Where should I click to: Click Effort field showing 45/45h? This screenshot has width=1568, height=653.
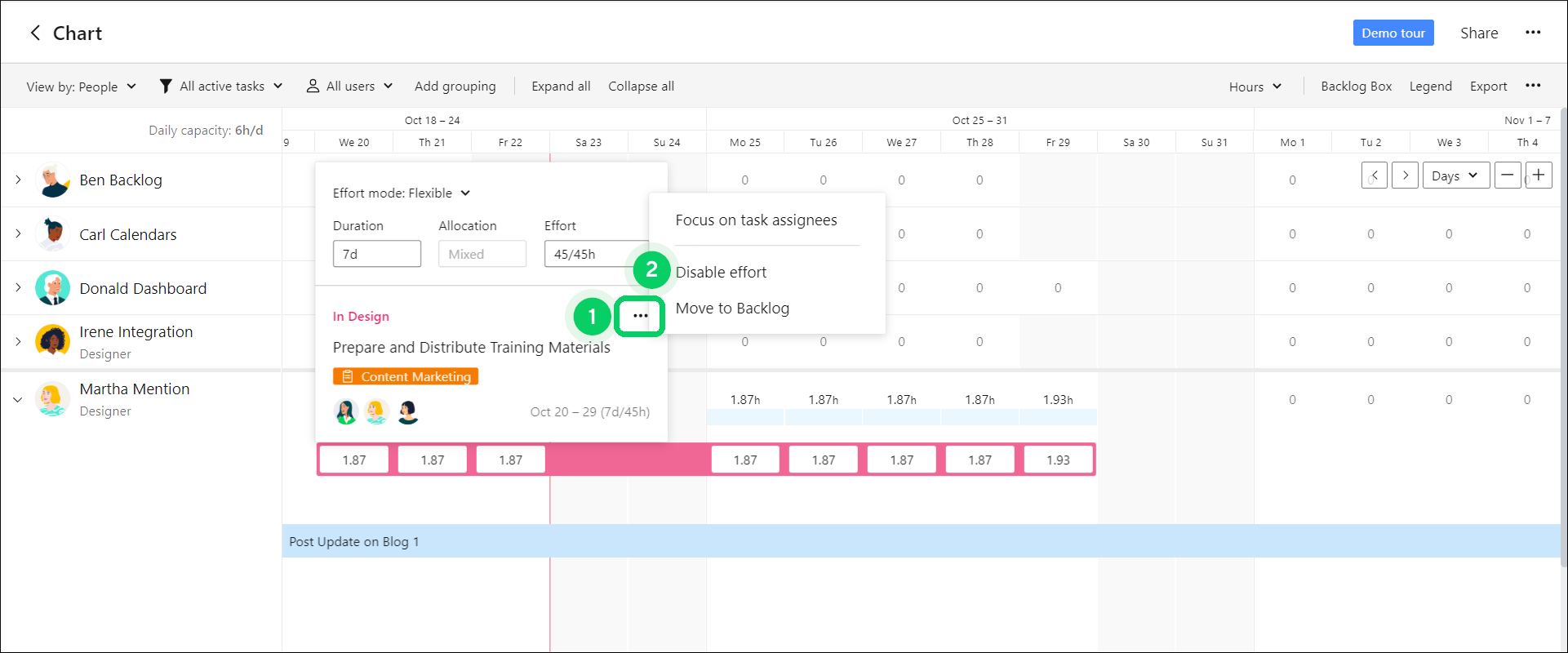(x=597, y=254)
